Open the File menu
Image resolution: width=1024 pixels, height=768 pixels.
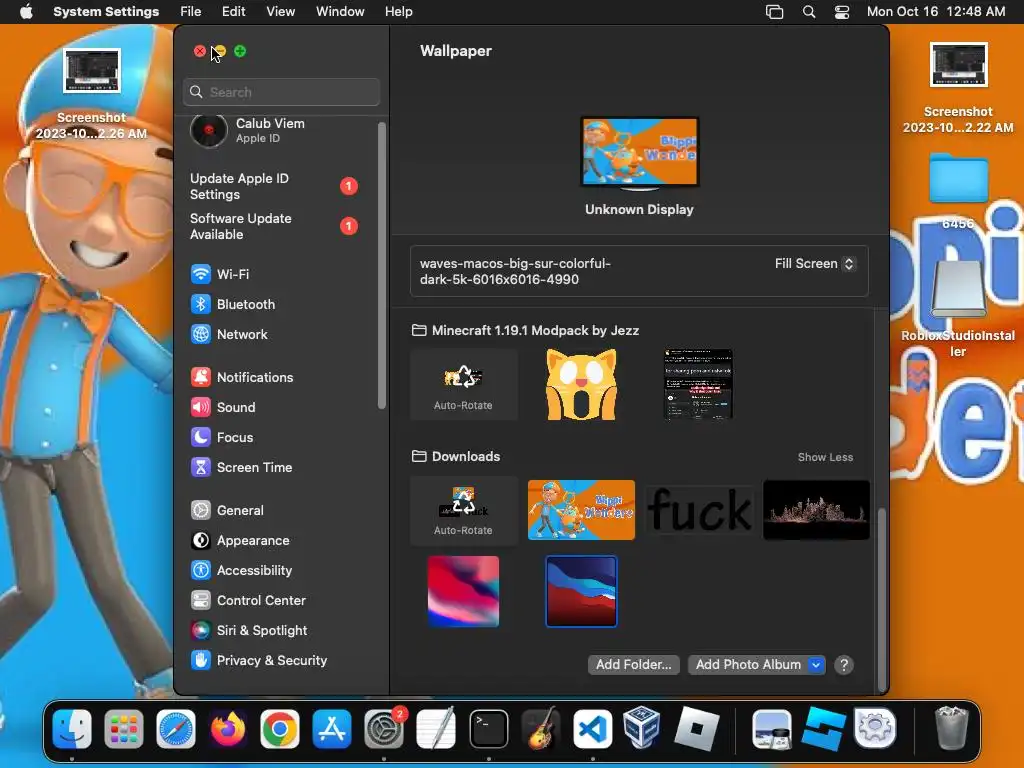point(191,12)
